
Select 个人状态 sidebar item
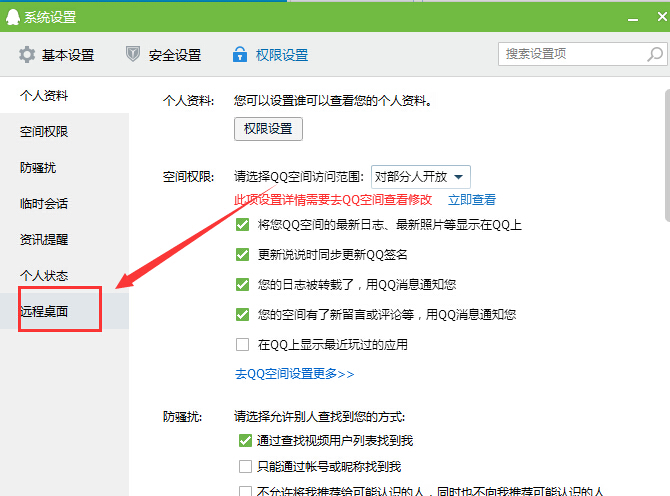pyautogui.click(x=65, y=275)
